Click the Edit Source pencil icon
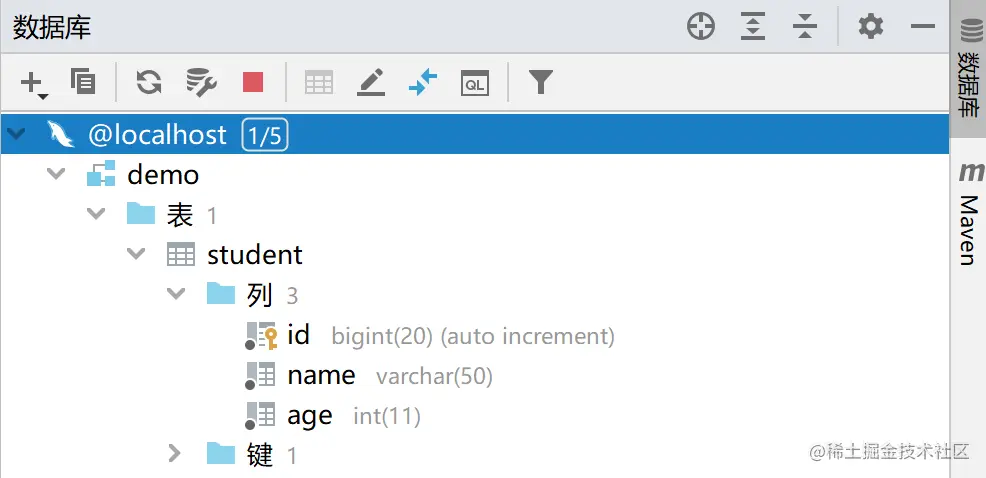This screenshot has width=986, height=478. (x=370, y=82)
